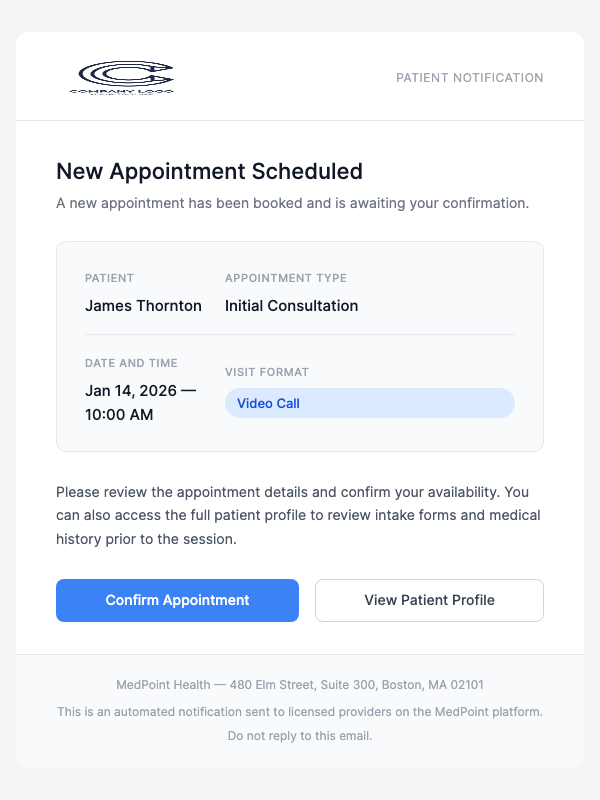Click the New Appointment Scheduled heading
This screenshot has width=600, height=800.
tap(209, 171)
